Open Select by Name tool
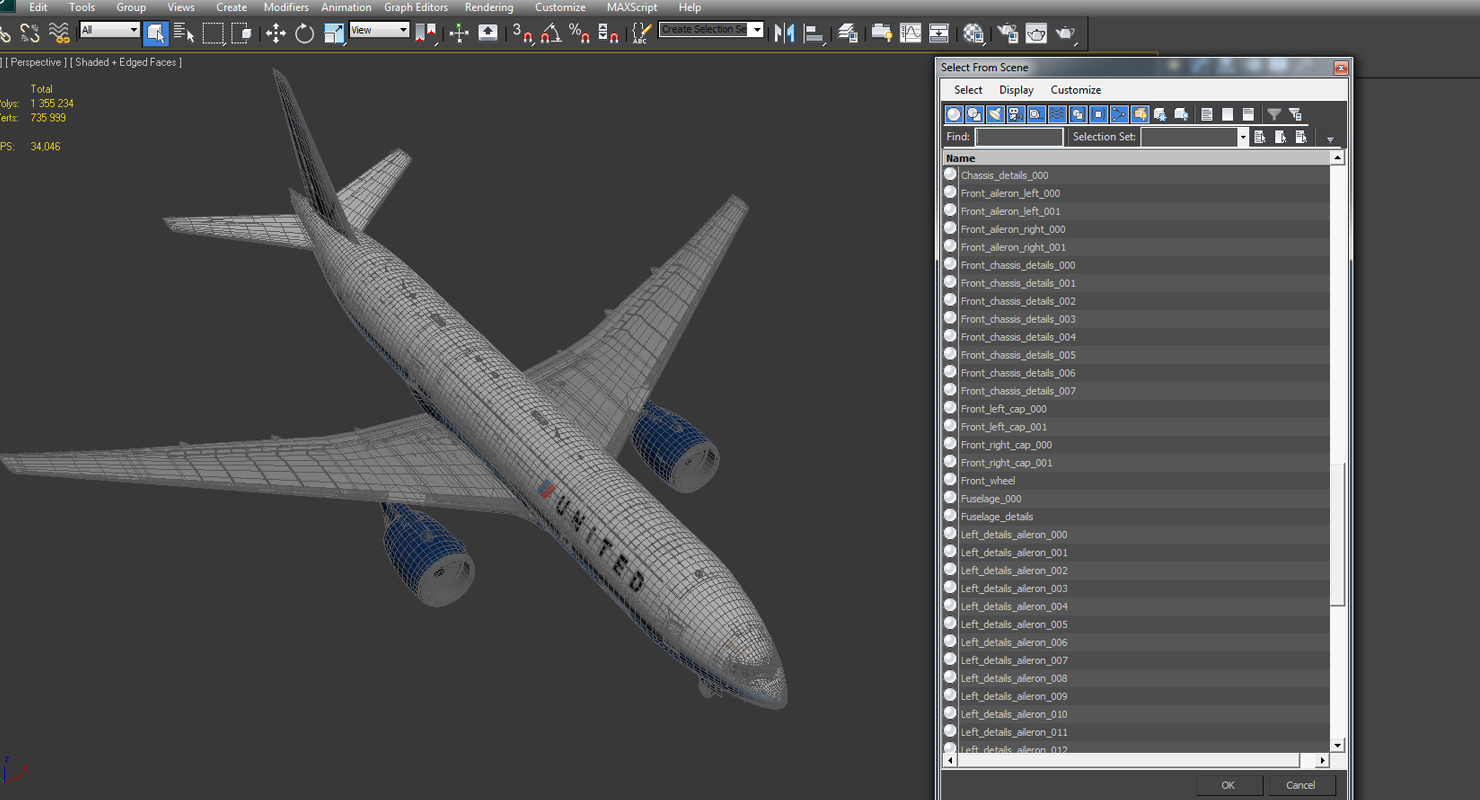This screenshot has width=1480, height=800. click(184, 33)
